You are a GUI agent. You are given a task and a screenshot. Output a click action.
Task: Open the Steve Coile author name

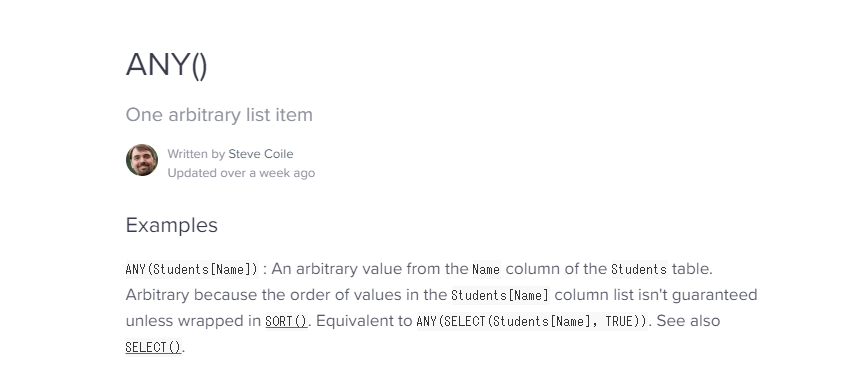[261, 154]
